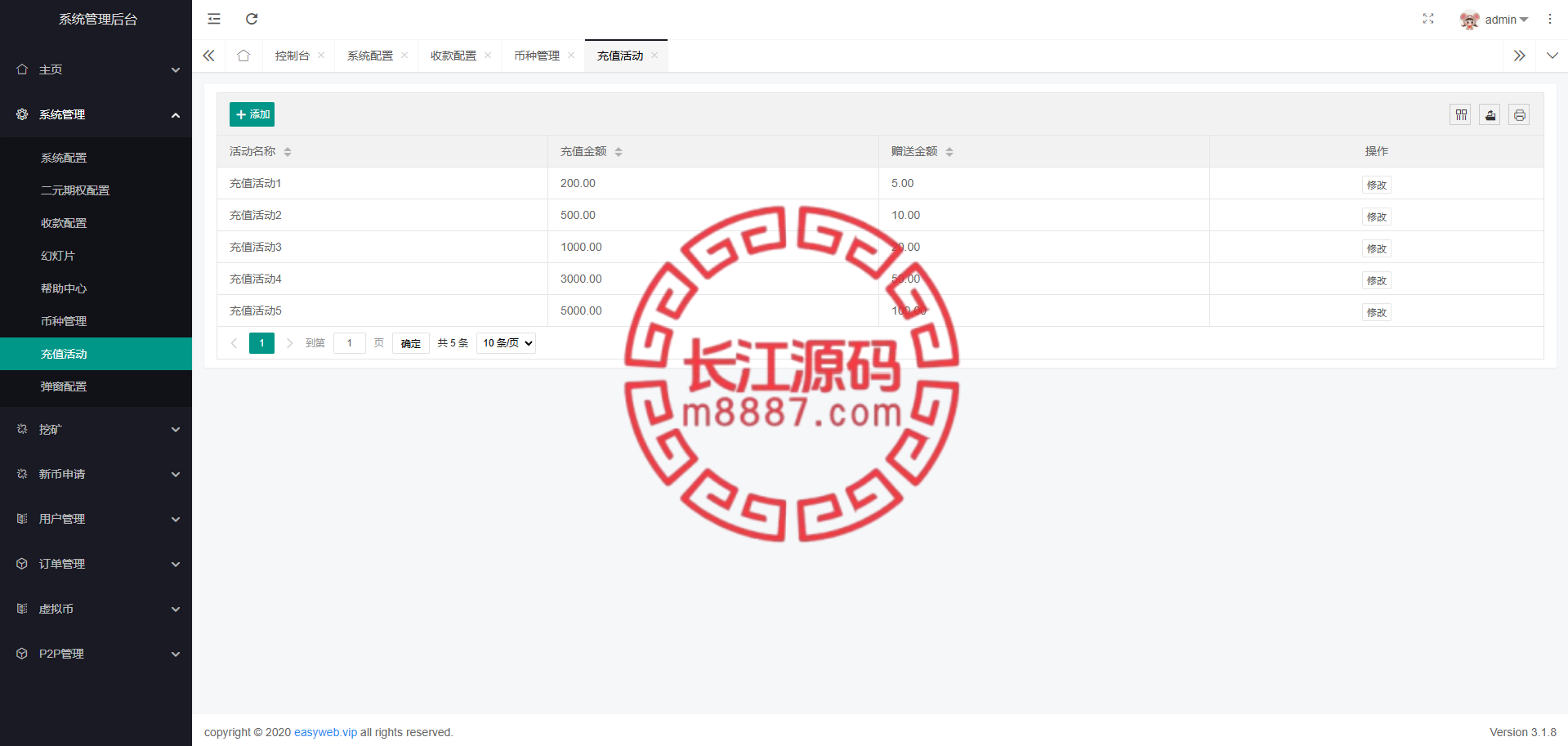
Task: Click 修改 for 充值活动4
Action: (1377, 280)
